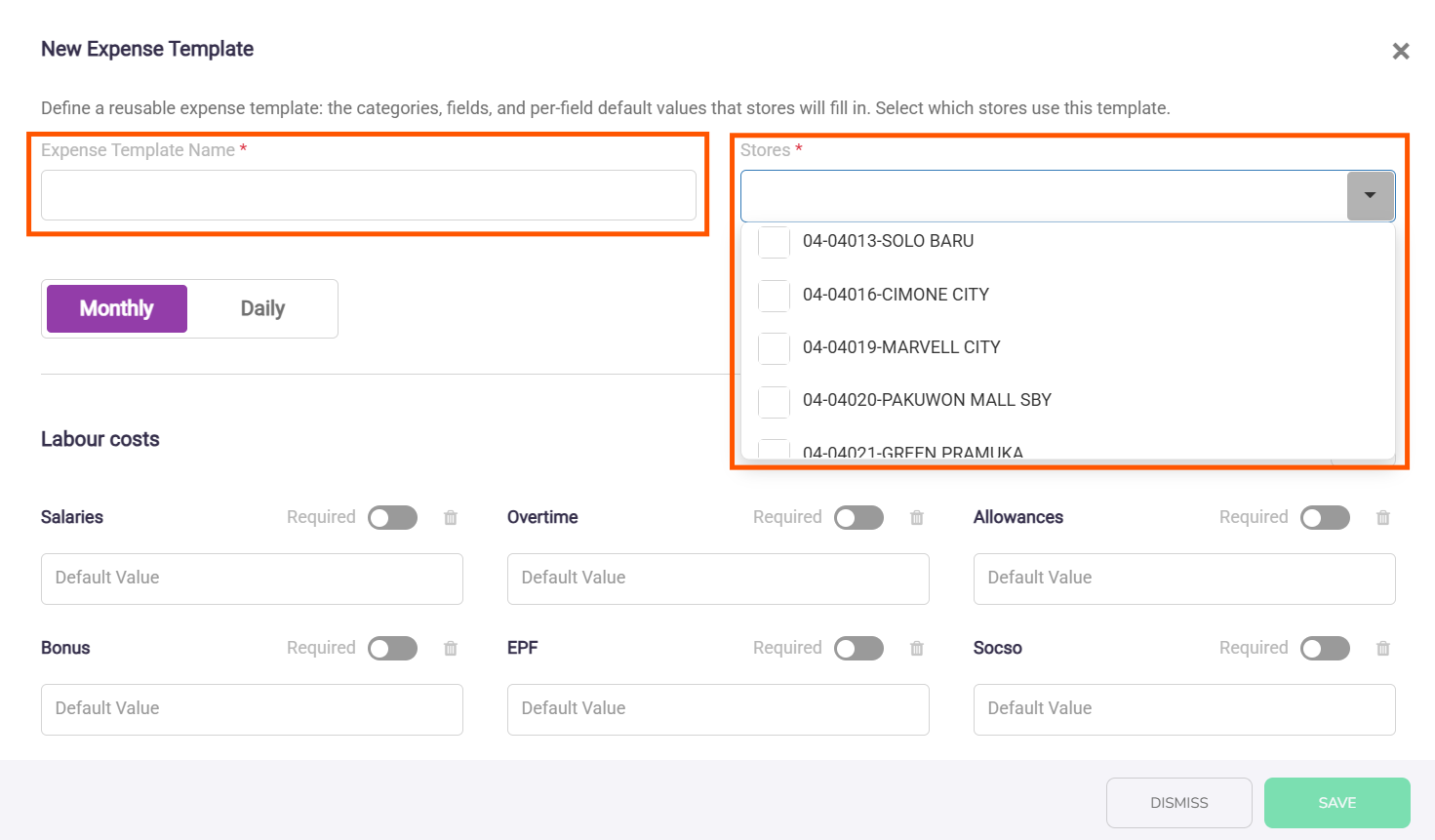Switch to the Daily tab

[x=262, y=309]
